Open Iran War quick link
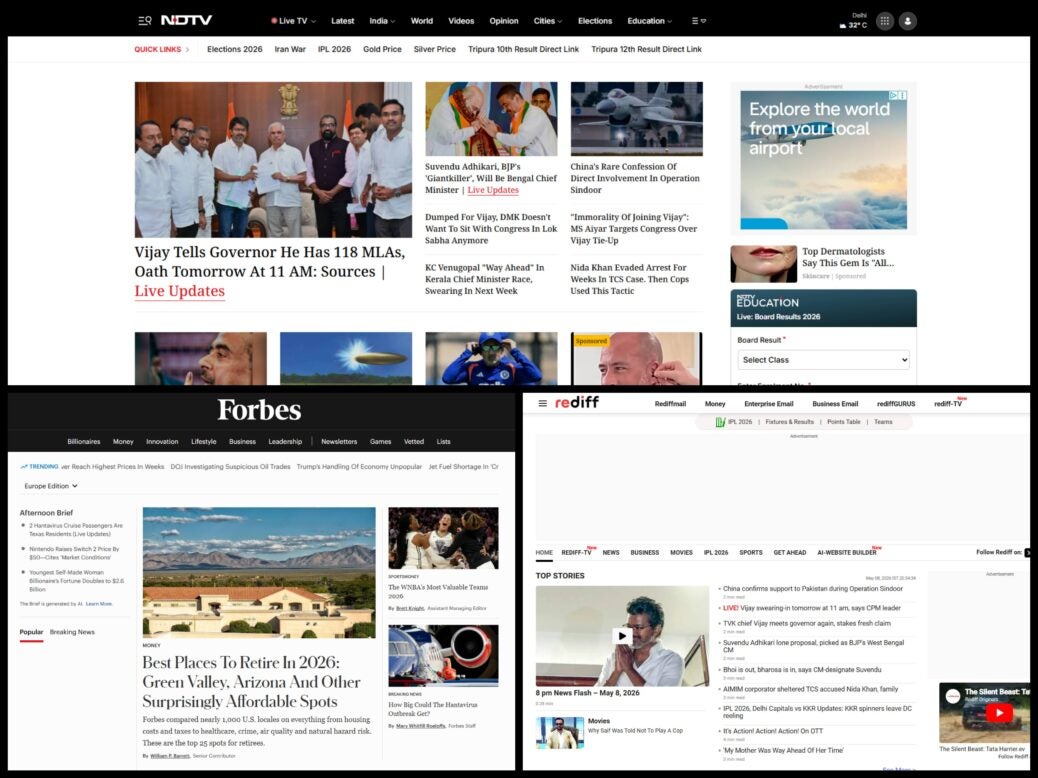The image size is (1038, 778). [290, 50]
